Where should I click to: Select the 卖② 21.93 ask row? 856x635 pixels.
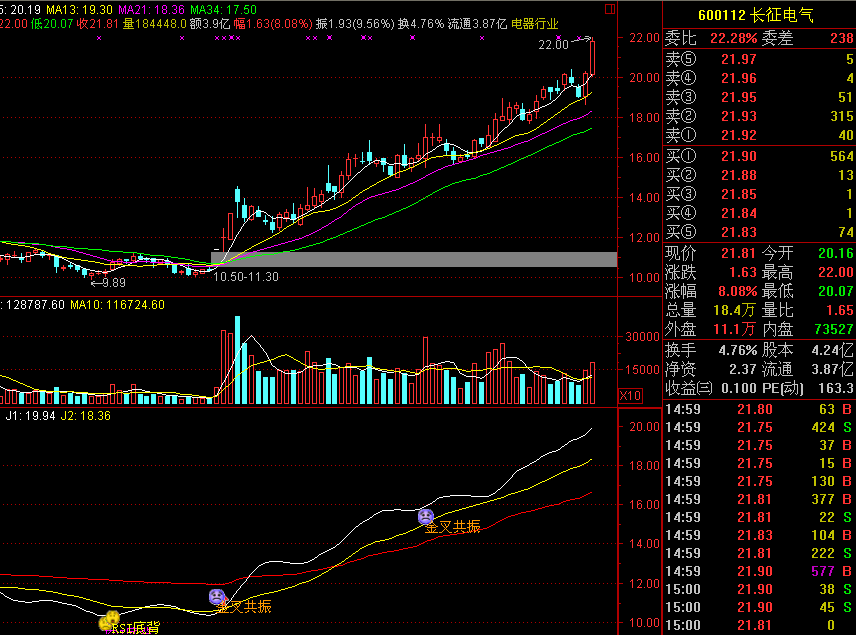tap(759, 116)
